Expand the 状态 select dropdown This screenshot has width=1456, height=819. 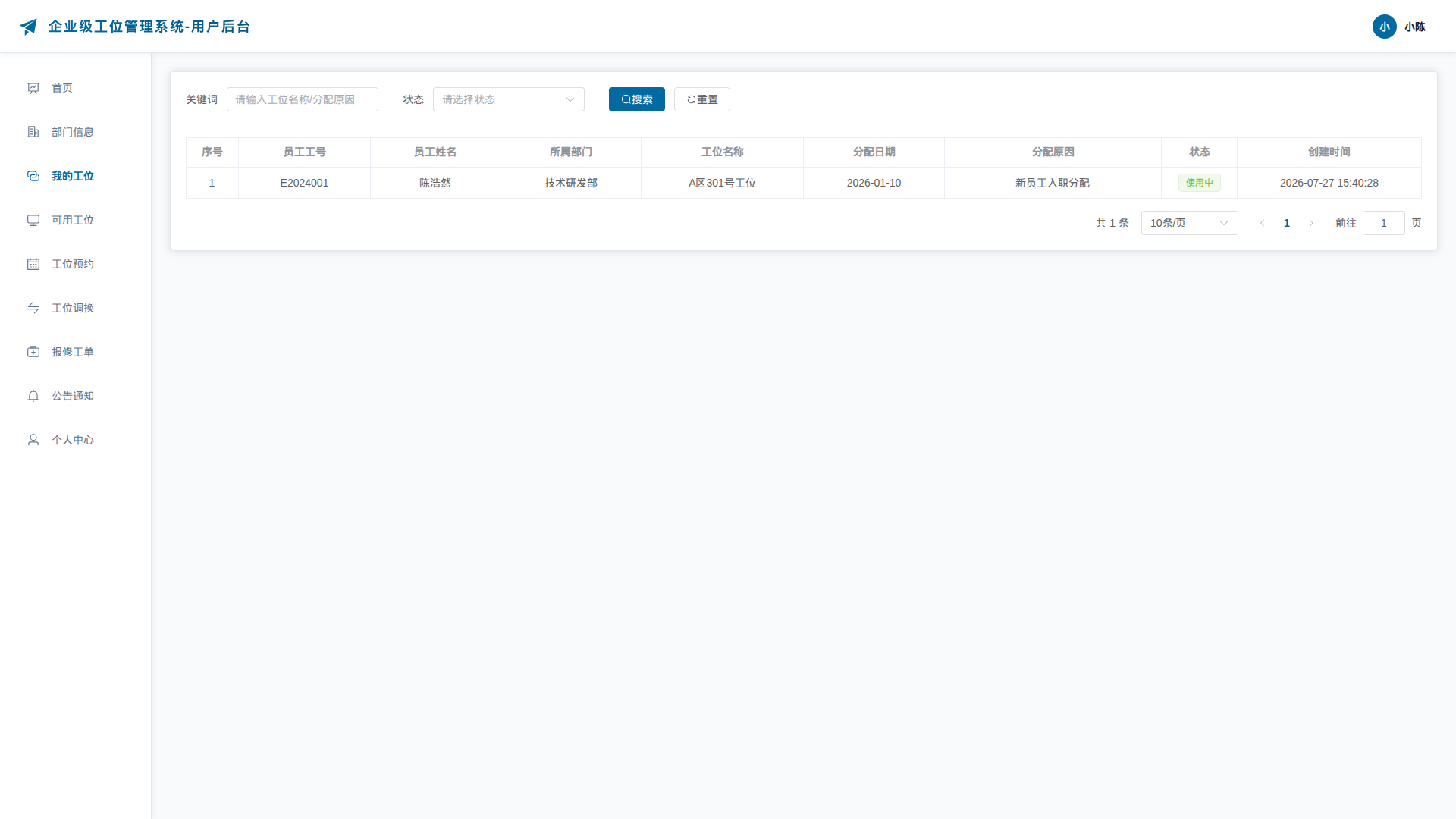pos(508,99)
